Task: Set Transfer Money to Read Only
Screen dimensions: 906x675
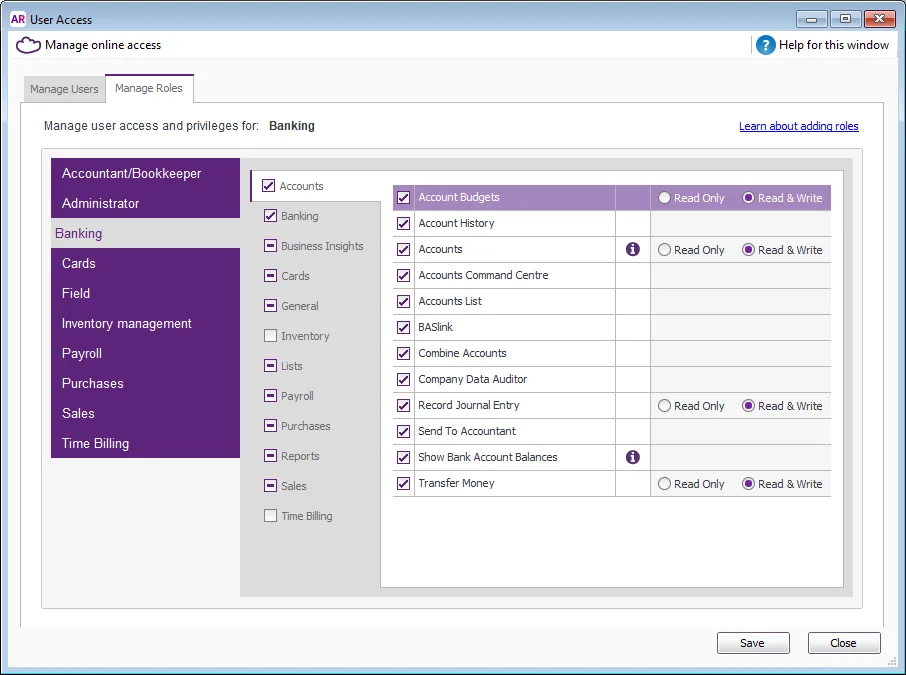Action: click(664, 484)
